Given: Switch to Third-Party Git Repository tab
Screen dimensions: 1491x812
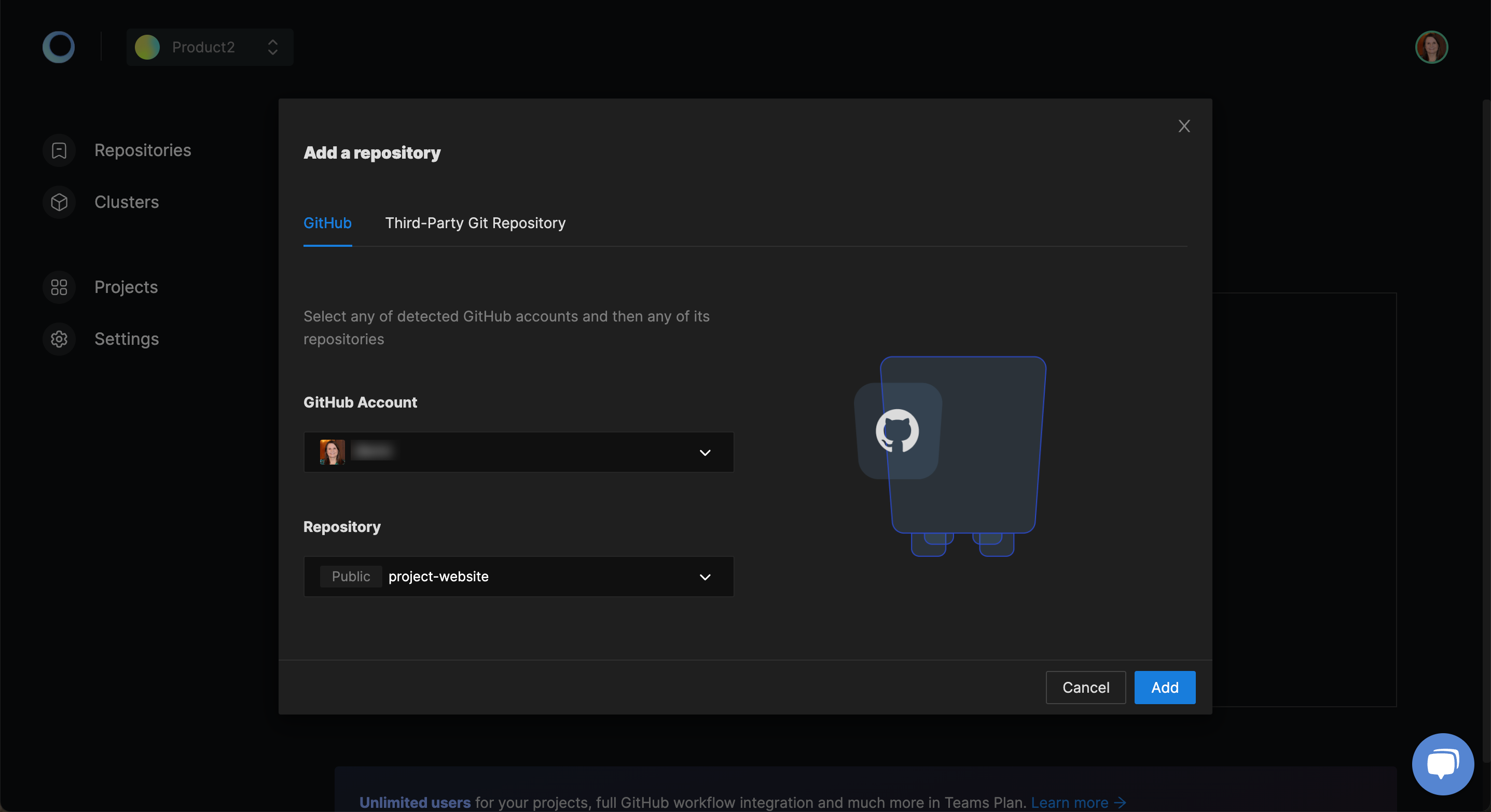Looking at the screenshot, I should point(475,223).
